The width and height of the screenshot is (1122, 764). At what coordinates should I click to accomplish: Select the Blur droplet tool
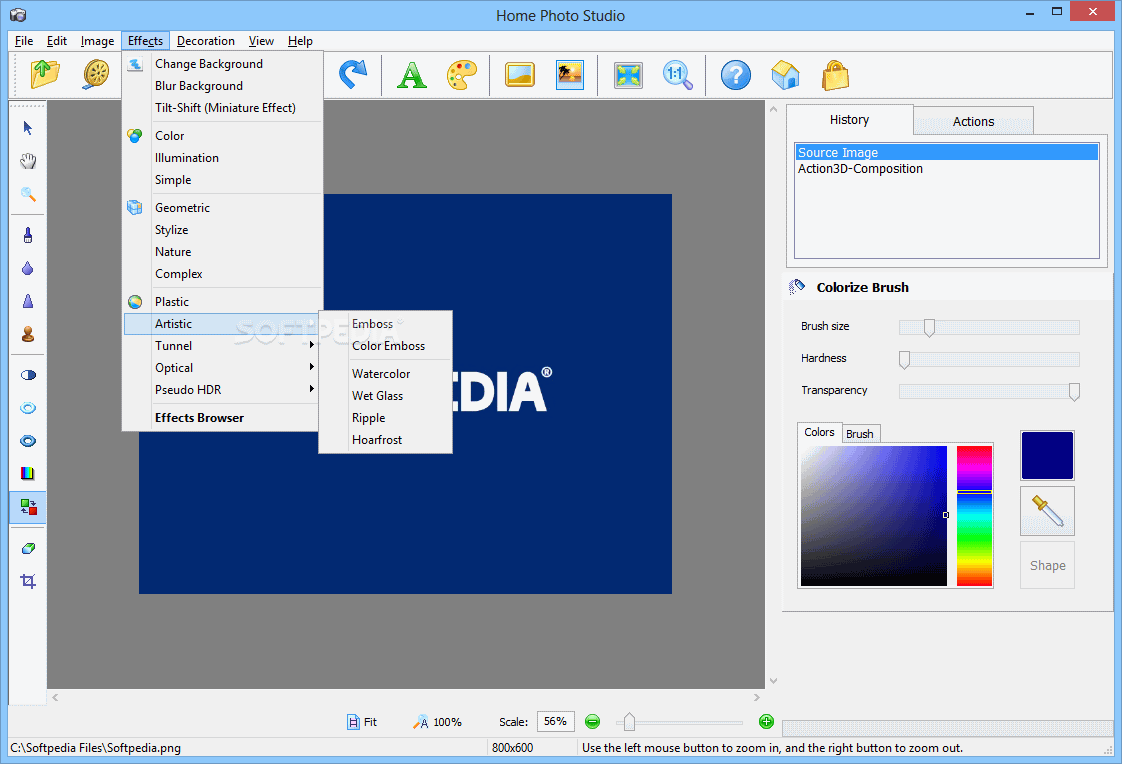(x=28, y=268)
